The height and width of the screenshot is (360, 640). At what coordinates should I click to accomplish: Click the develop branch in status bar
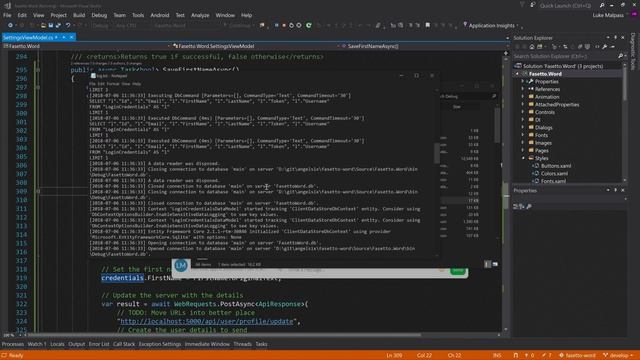(618, 355)
